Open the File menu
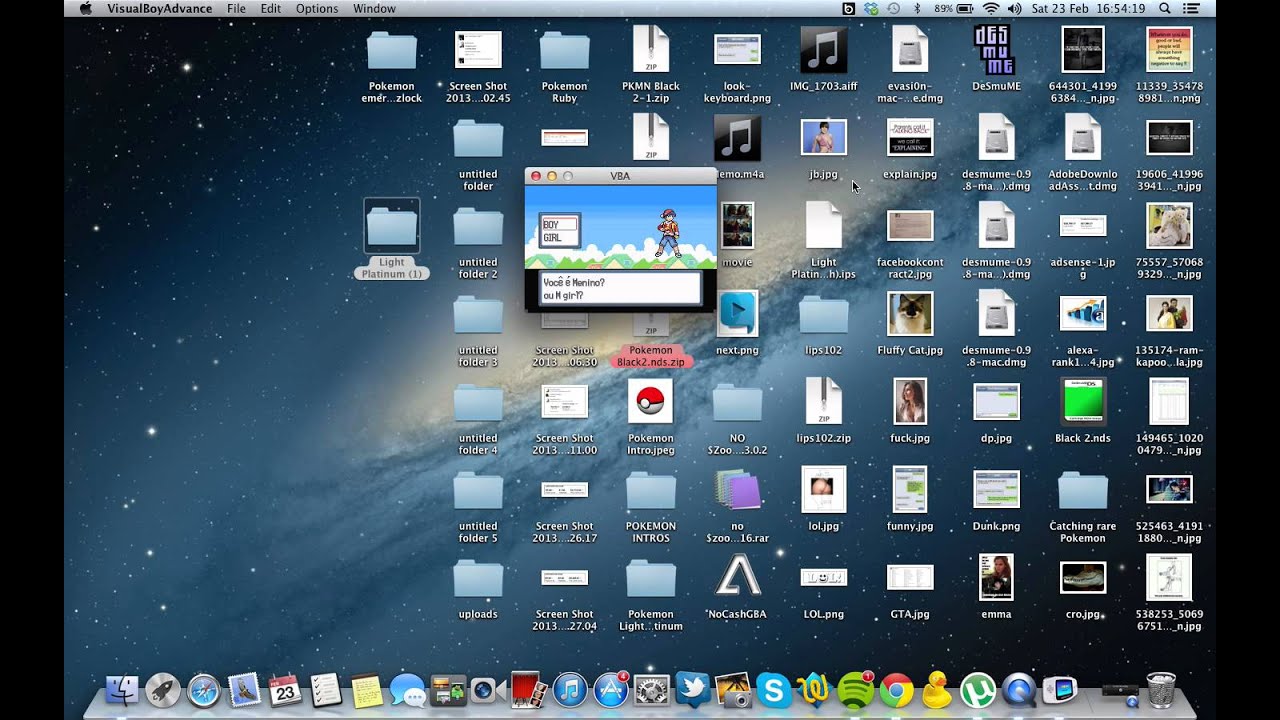Screen dimensions: 1280x720 tap(236, 8)
